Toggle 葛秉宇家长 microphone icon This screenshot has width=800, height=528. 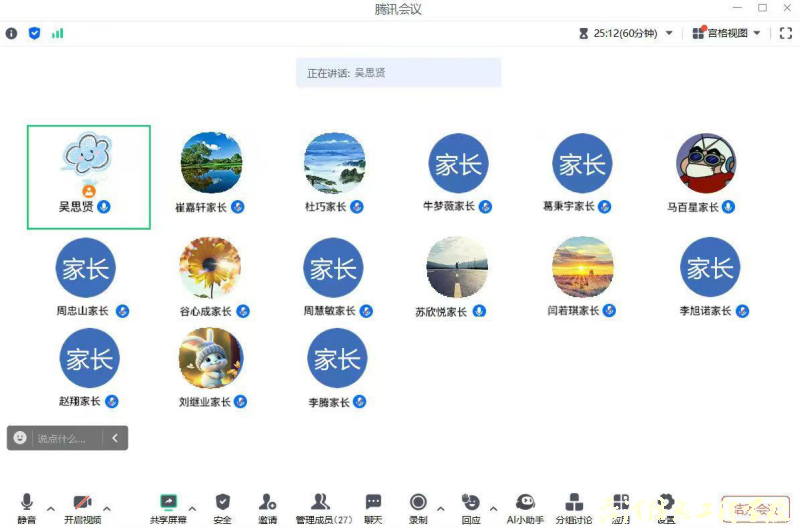pos(605,207)
